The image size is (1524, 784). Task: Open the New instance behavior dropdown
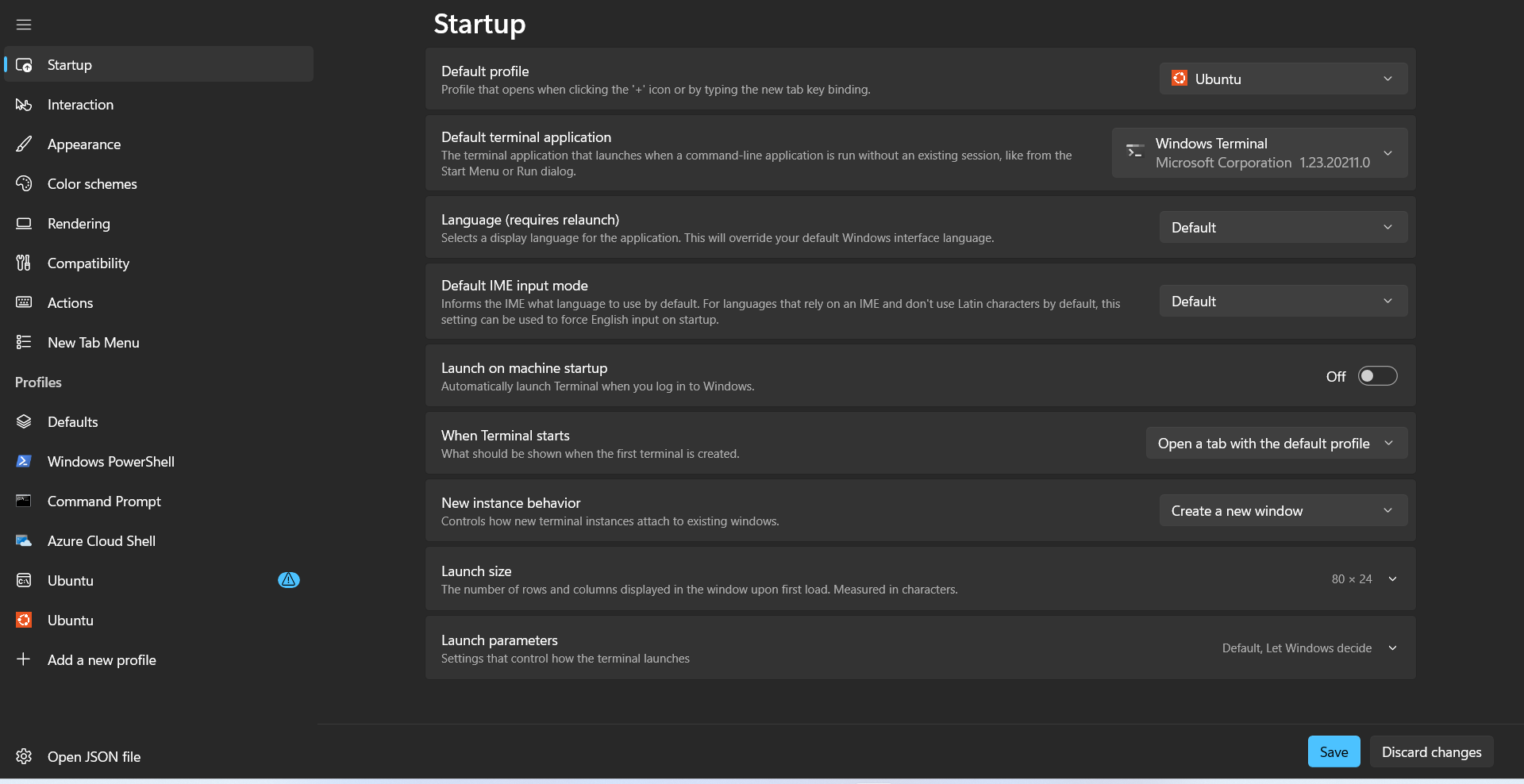pos(1283,510)
